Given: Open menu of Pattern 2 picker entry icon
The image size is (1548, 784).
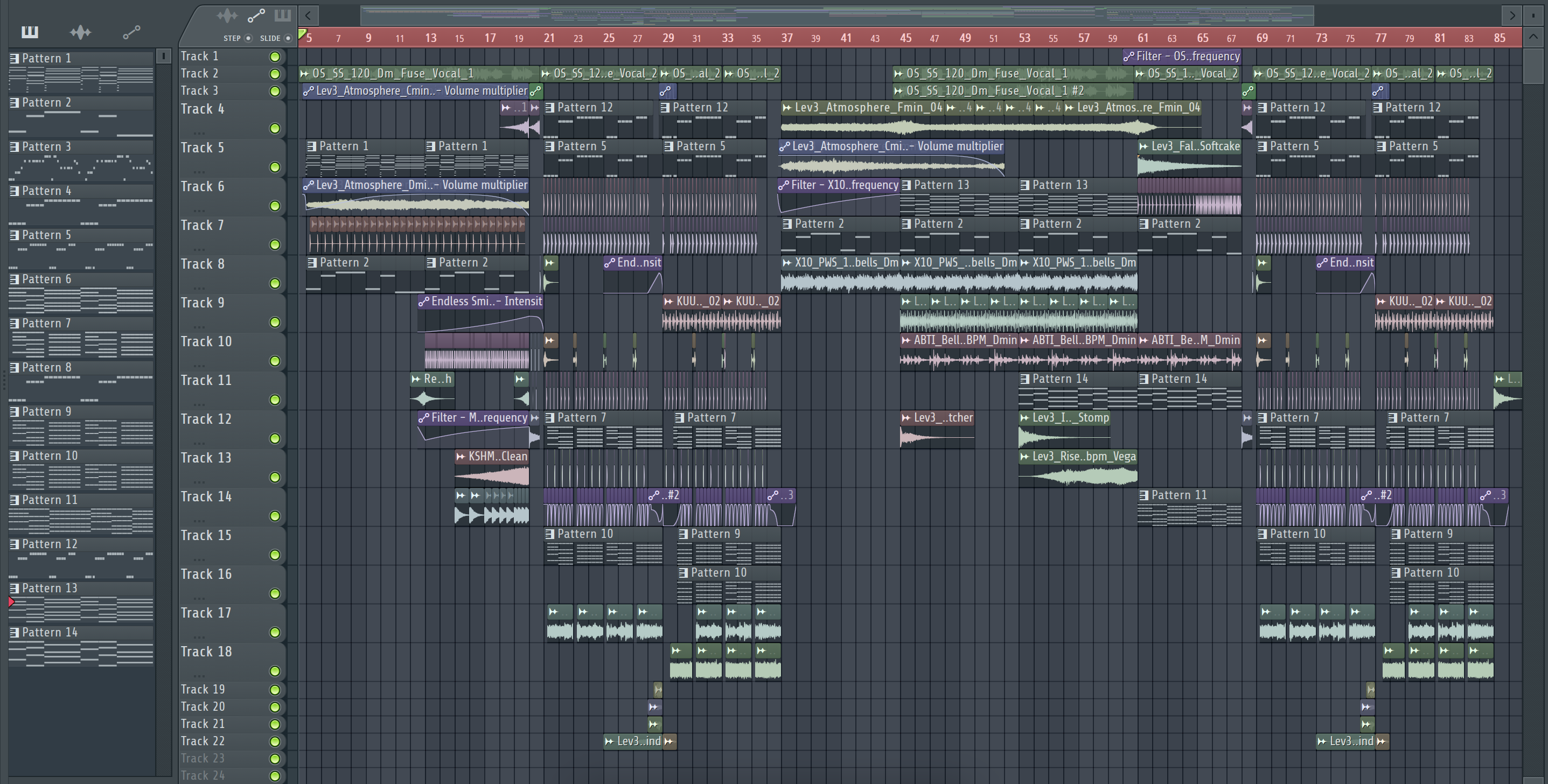Looking at the screenshot, I should tap(15, 103).
